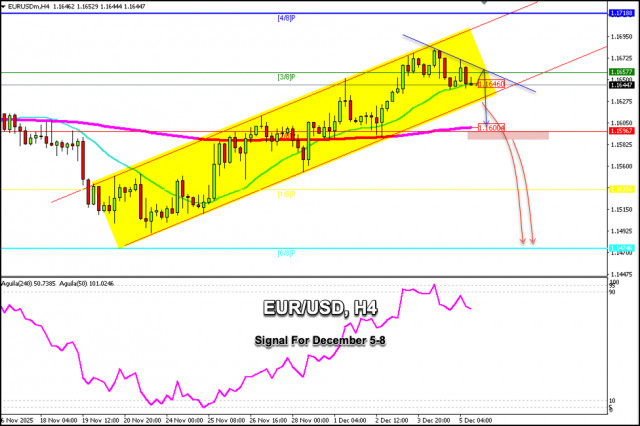Image resolution: width=640 pixels, height=426 pixels.
Task: Click the 18 Nov 04:00 time label
Action: pos(59,420)
